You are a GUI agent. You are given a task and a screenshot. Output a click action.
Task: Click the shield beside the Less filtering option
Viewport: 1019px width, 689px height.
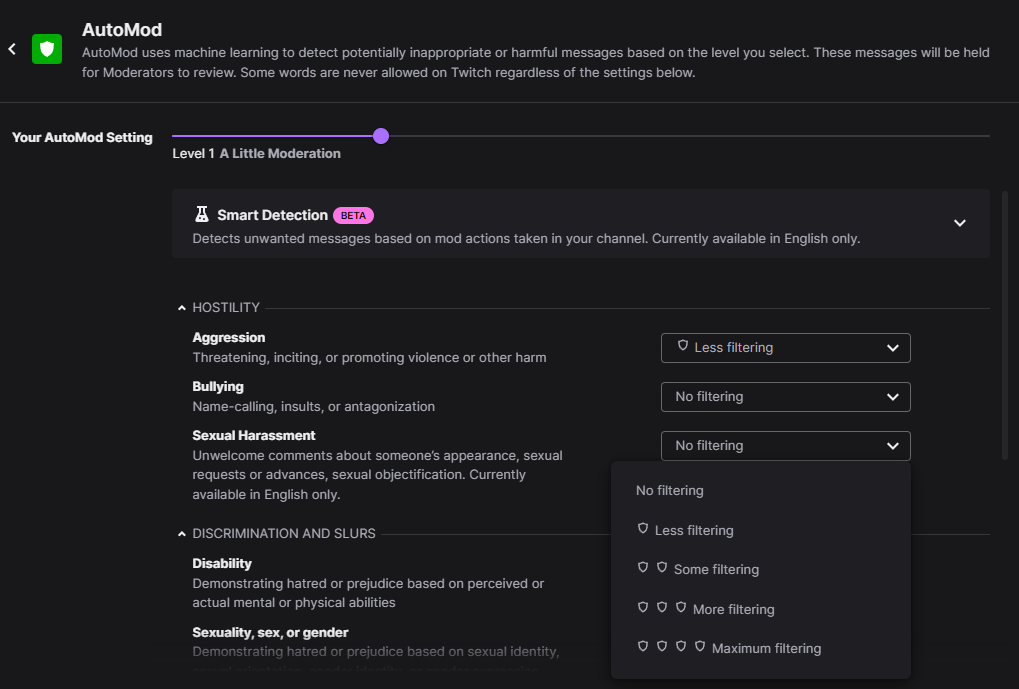tap(642, 529)
